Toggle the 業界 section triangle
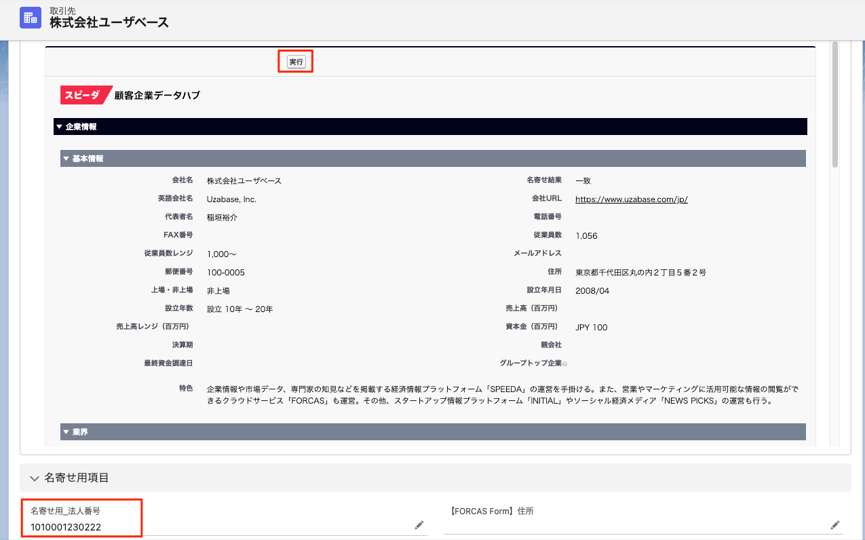 click(x=66, y=432)
